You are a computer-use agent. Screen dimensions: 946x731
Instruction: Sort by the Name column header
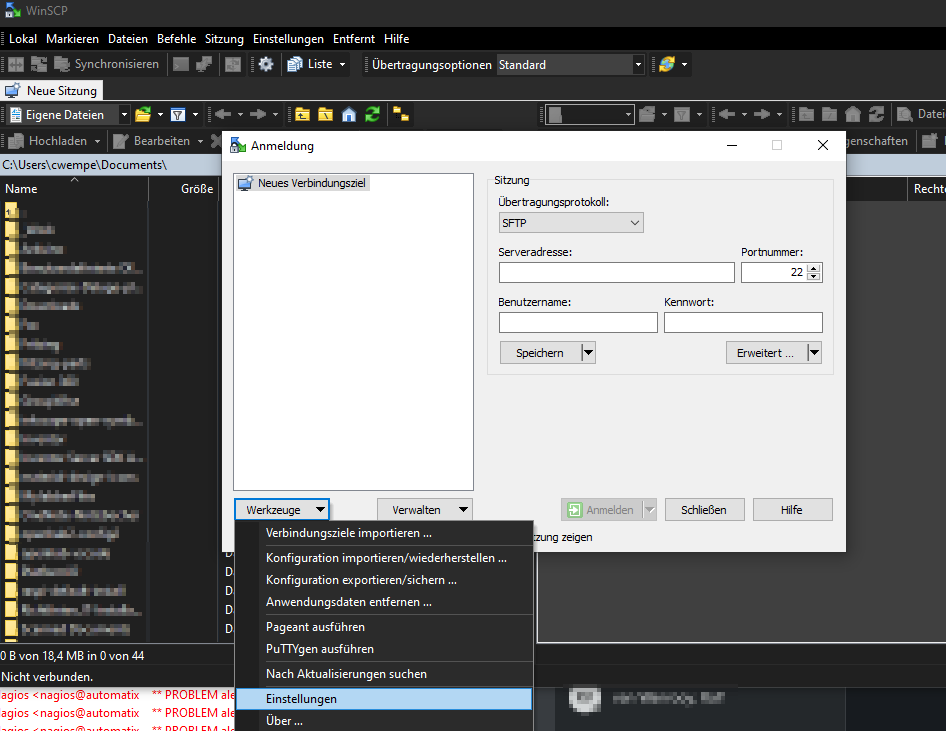click(74, 189)
